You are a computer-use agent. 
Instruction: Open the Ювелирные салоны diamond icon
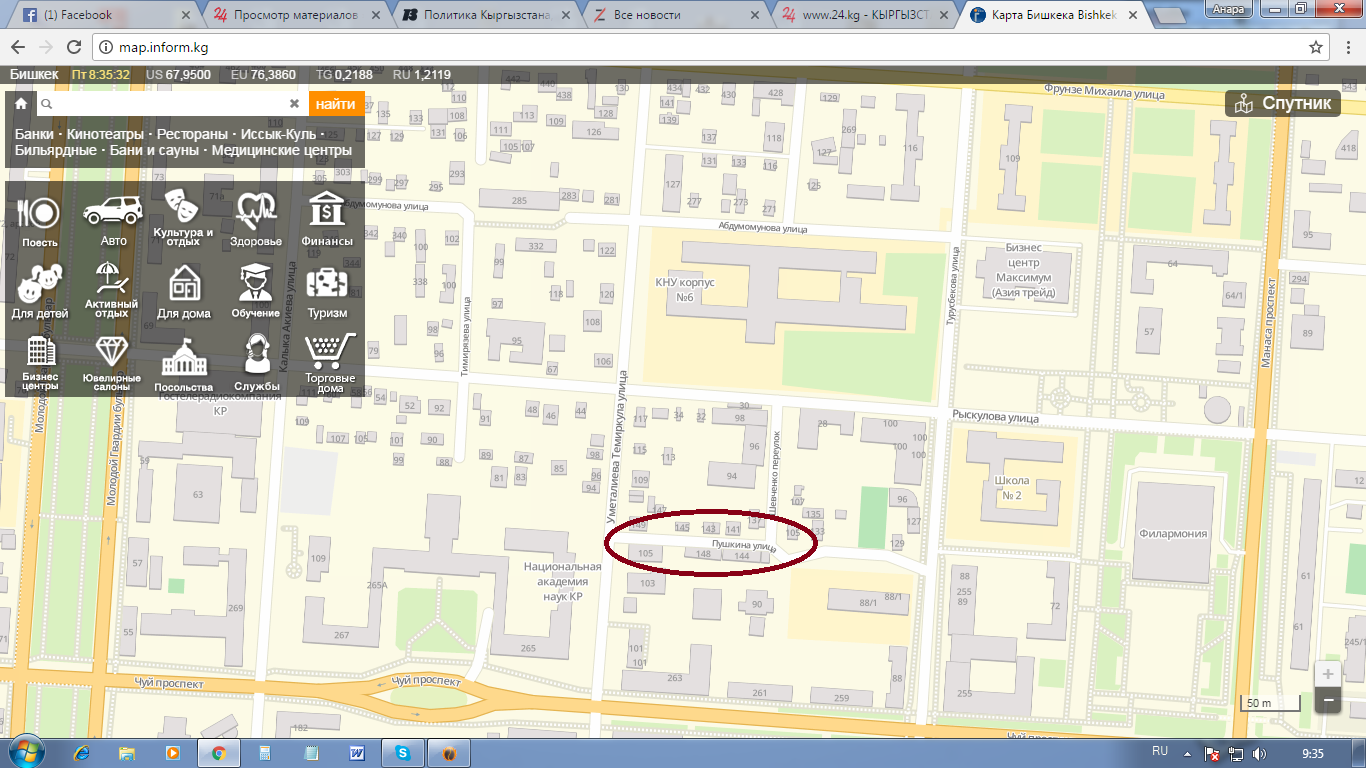111,352
